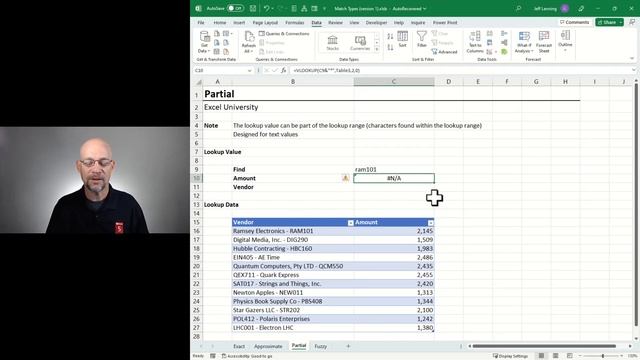Click the horizontal scrollbar
This screenshot has height=360, width=640.
click(x=544, y=346)
